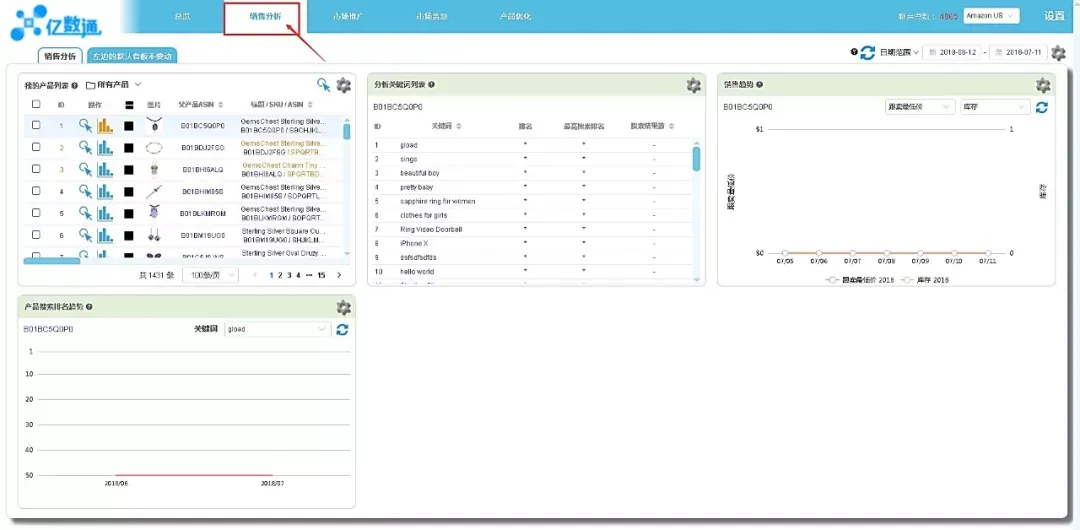Select 销售分析 in the top navigation bar
Screen dimensions: 1080x530
coord(264,17)
